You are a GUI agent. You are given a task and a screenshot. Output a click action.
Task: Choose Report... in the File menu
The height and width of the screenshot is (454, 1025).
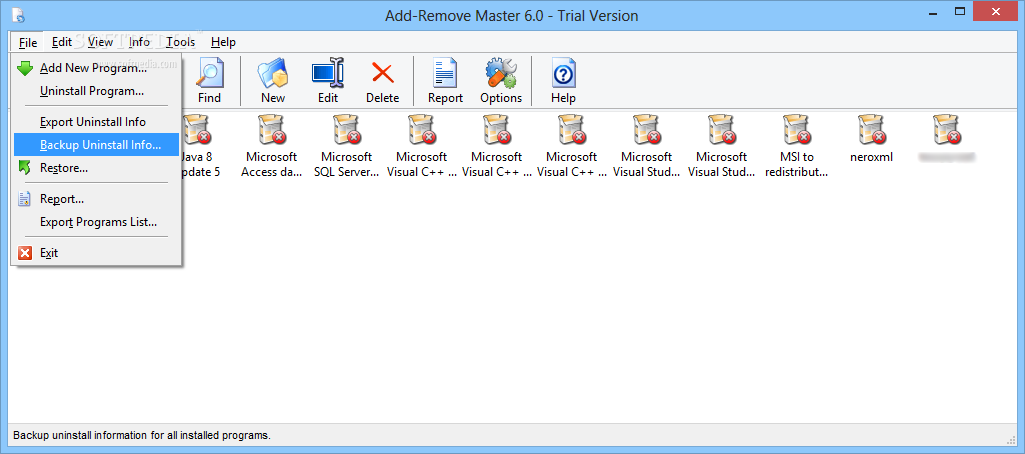click(x=95, y=199)
